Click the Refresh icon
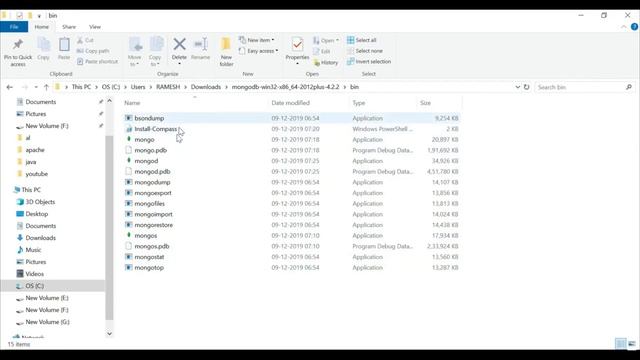 (527, 87)
